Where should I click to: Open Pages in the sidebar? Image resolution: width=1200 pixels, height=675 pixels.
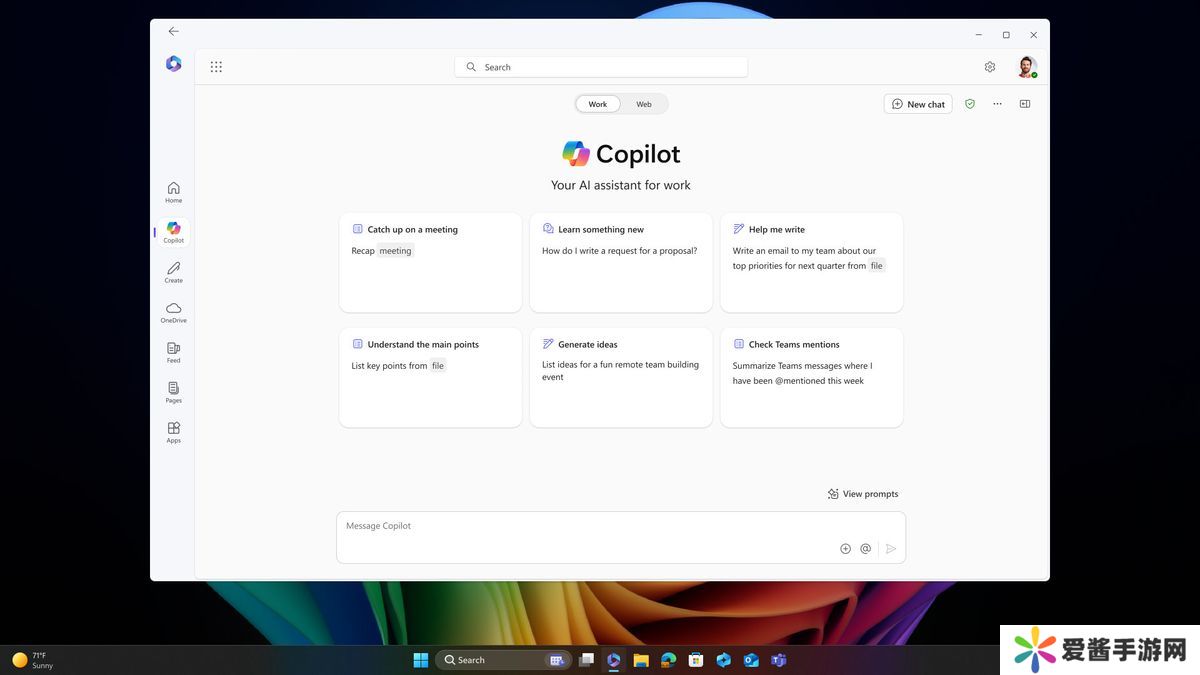[173, 392]
